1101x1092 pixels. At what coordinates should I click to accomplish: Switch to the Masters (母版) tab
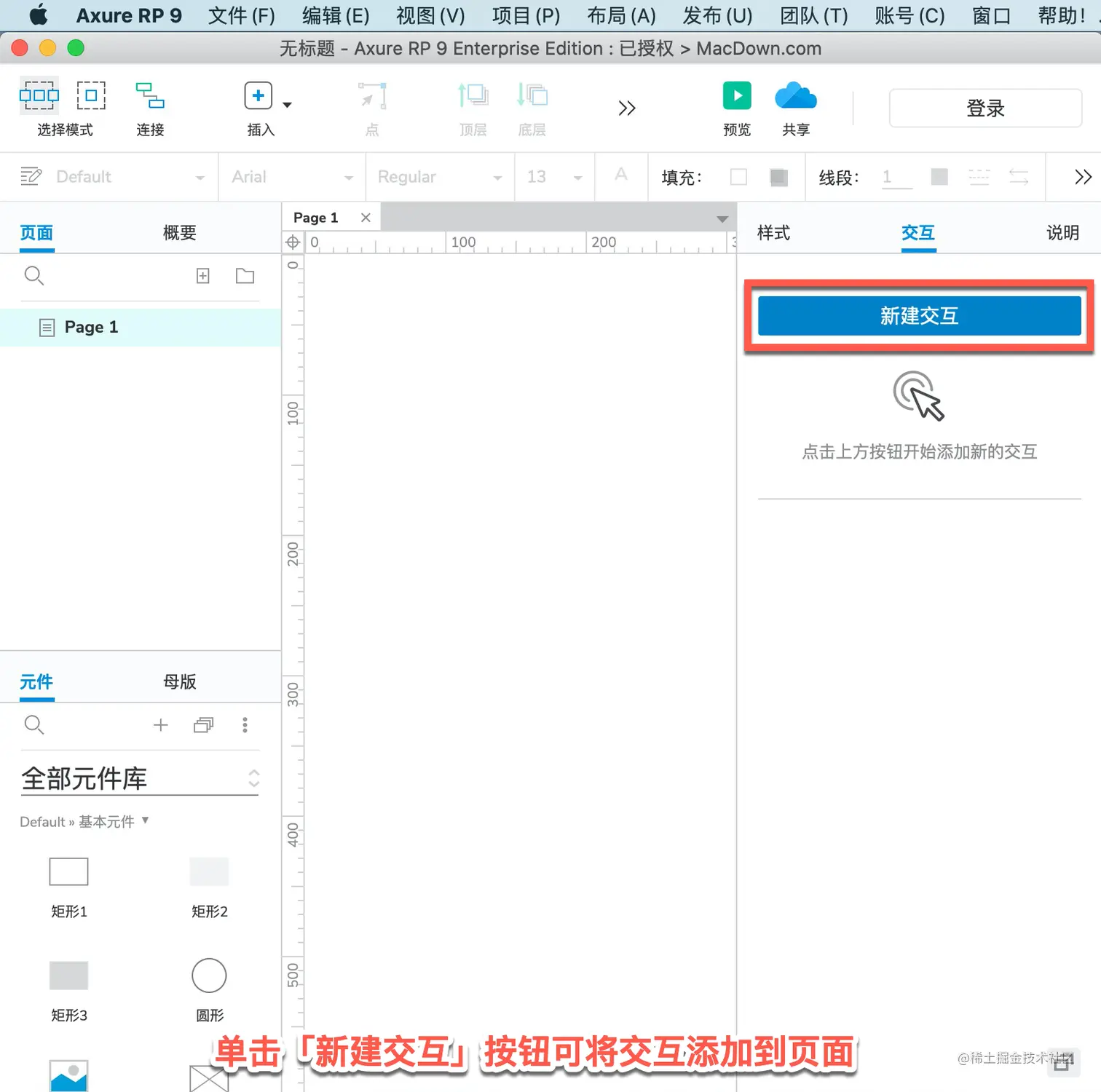coord(180,682)
